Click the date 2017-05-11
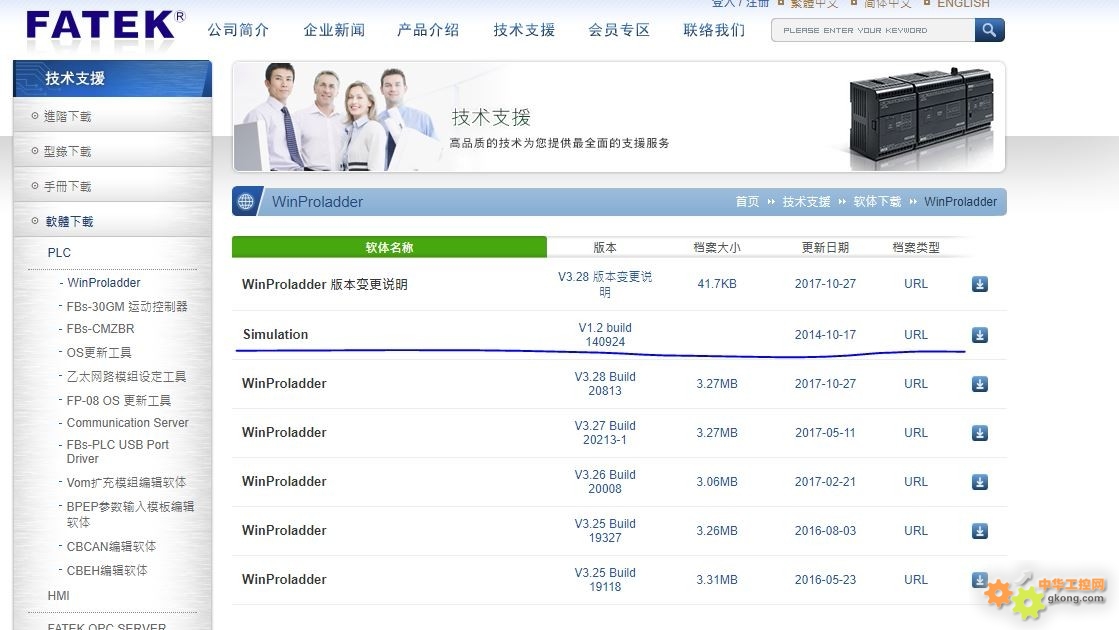Screen dimensions: 1119x630 pos(825,433)
